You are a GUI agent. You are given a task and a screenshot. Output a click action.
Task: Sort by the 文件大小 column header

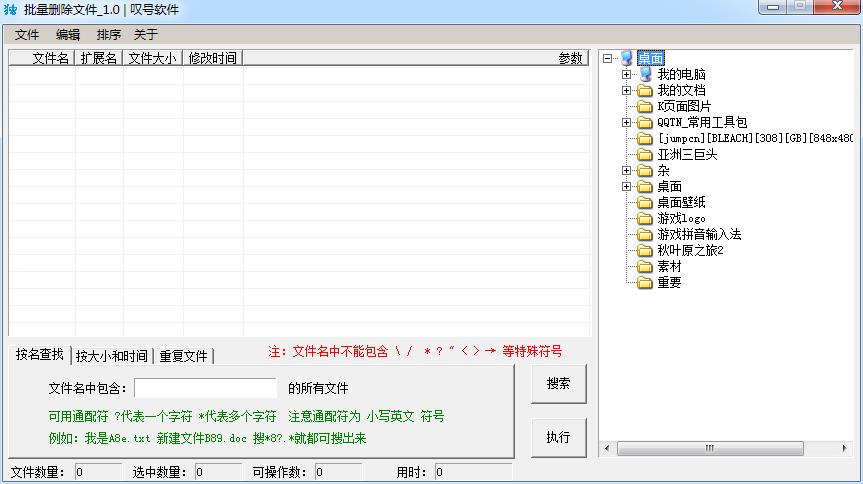pos(152,58)
